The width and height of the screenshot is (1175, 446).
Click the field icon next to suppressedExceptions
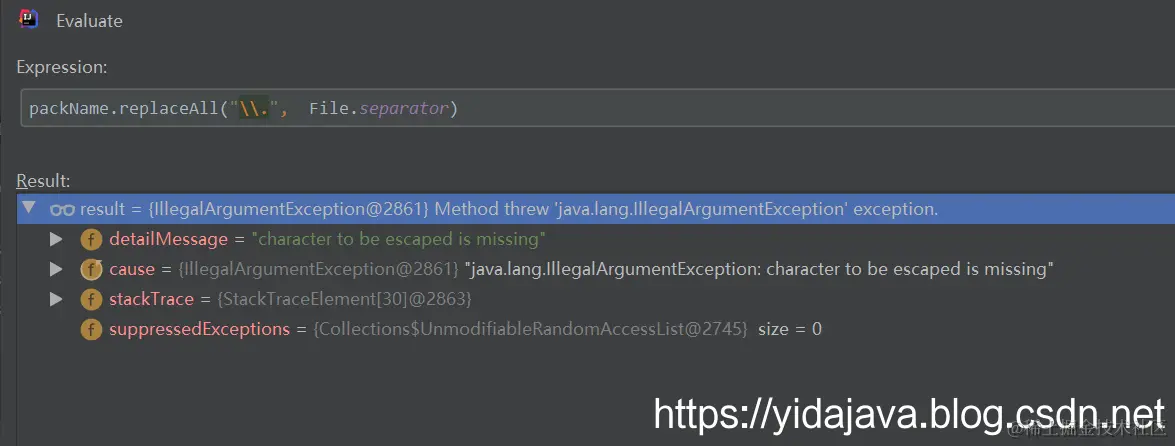91,329
